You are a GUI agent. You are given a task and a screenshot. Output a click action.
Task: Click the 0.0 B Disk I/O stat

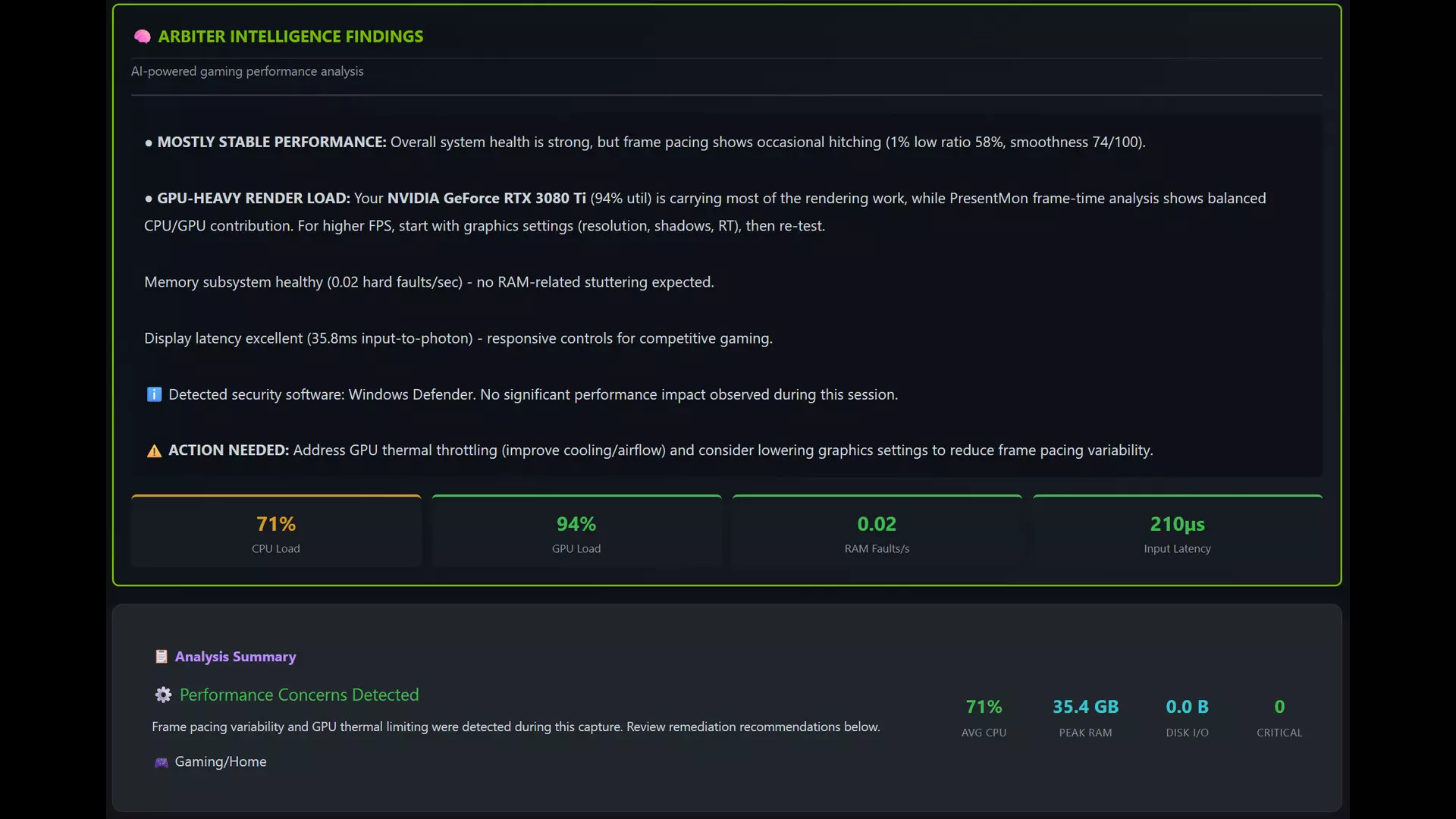click(1187, 717)
